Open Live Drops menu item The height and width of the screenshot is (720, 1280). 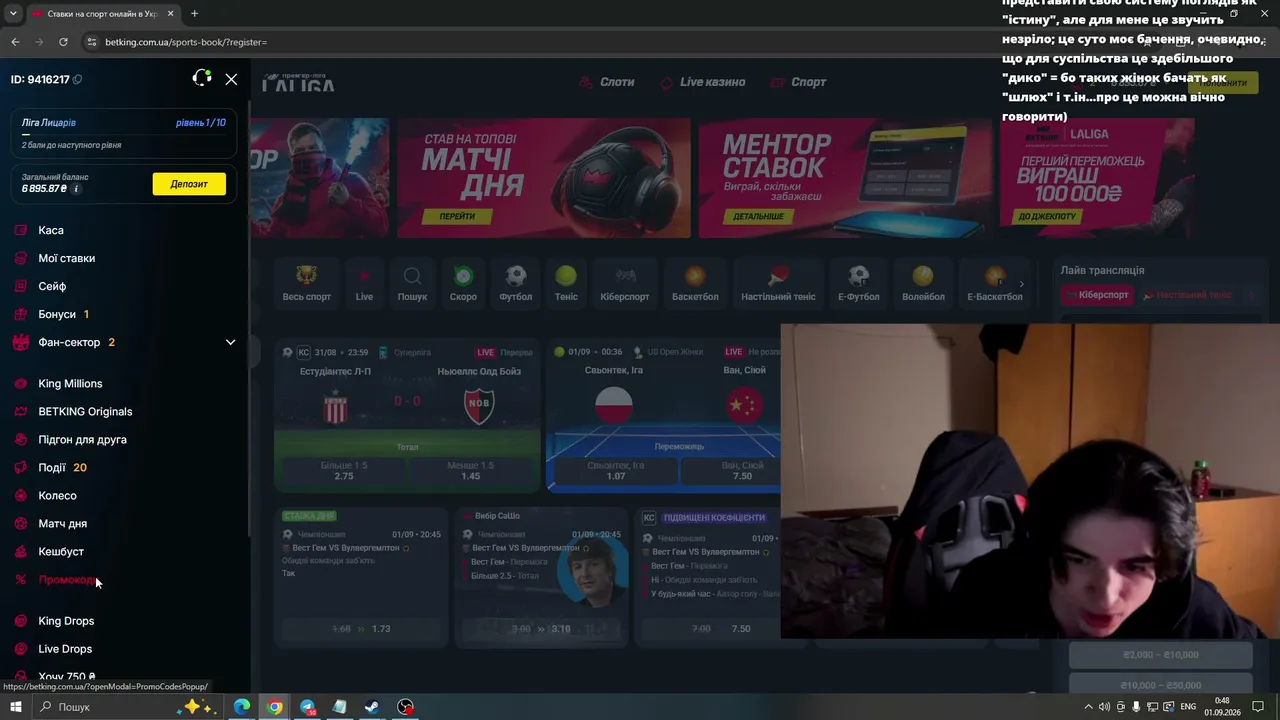pyautogui.click(x=65, y=649)
